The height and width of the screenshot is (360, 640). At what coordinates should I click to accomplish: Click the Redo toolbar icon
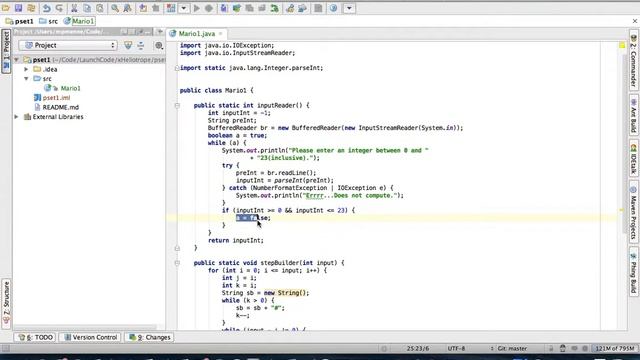(x=59, y=8)
